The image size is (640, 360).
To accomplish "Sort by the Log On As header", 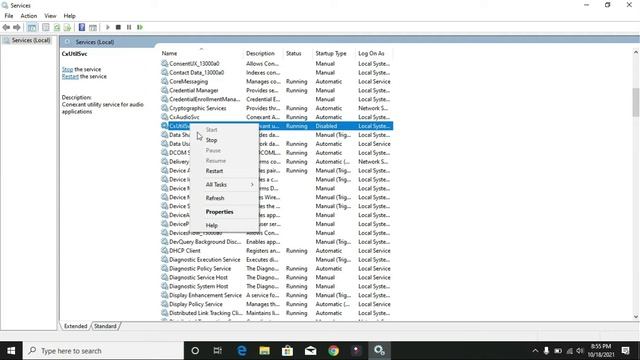I will coord(374,53).
